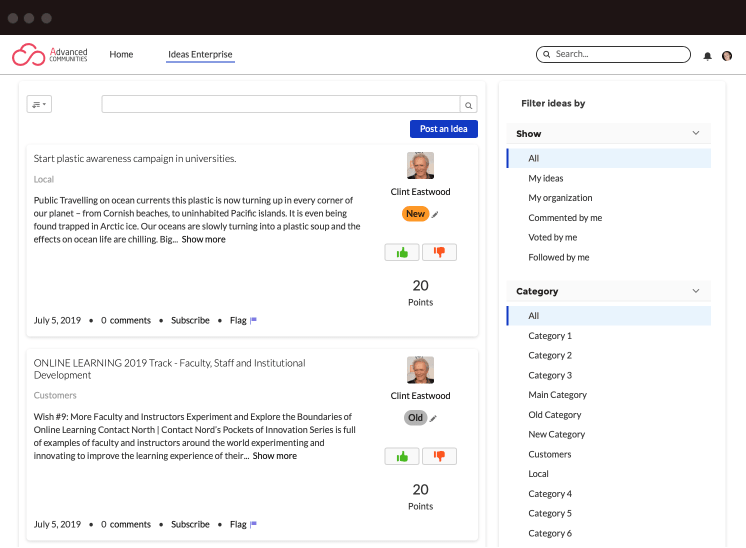Downvote the ONLINE LEARNING 2019 Track idea
Screen dimensions: 746x548
[x=439, y=456]
